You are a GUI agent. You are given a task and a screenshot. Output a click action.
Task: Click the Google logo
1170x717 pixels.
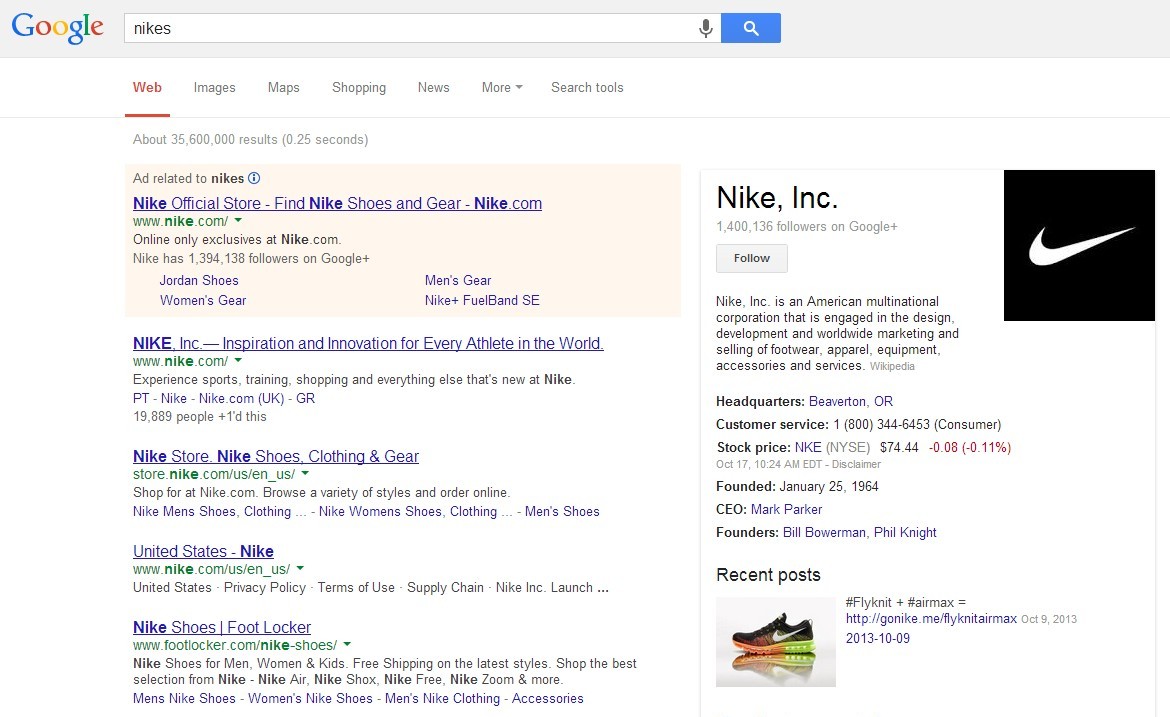click(57, 28)
